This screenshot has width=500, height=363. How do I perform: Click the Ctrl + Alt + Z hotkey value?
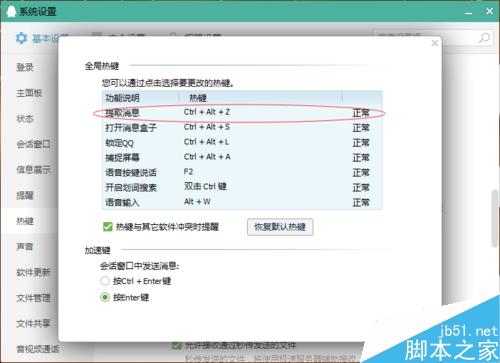207,112
